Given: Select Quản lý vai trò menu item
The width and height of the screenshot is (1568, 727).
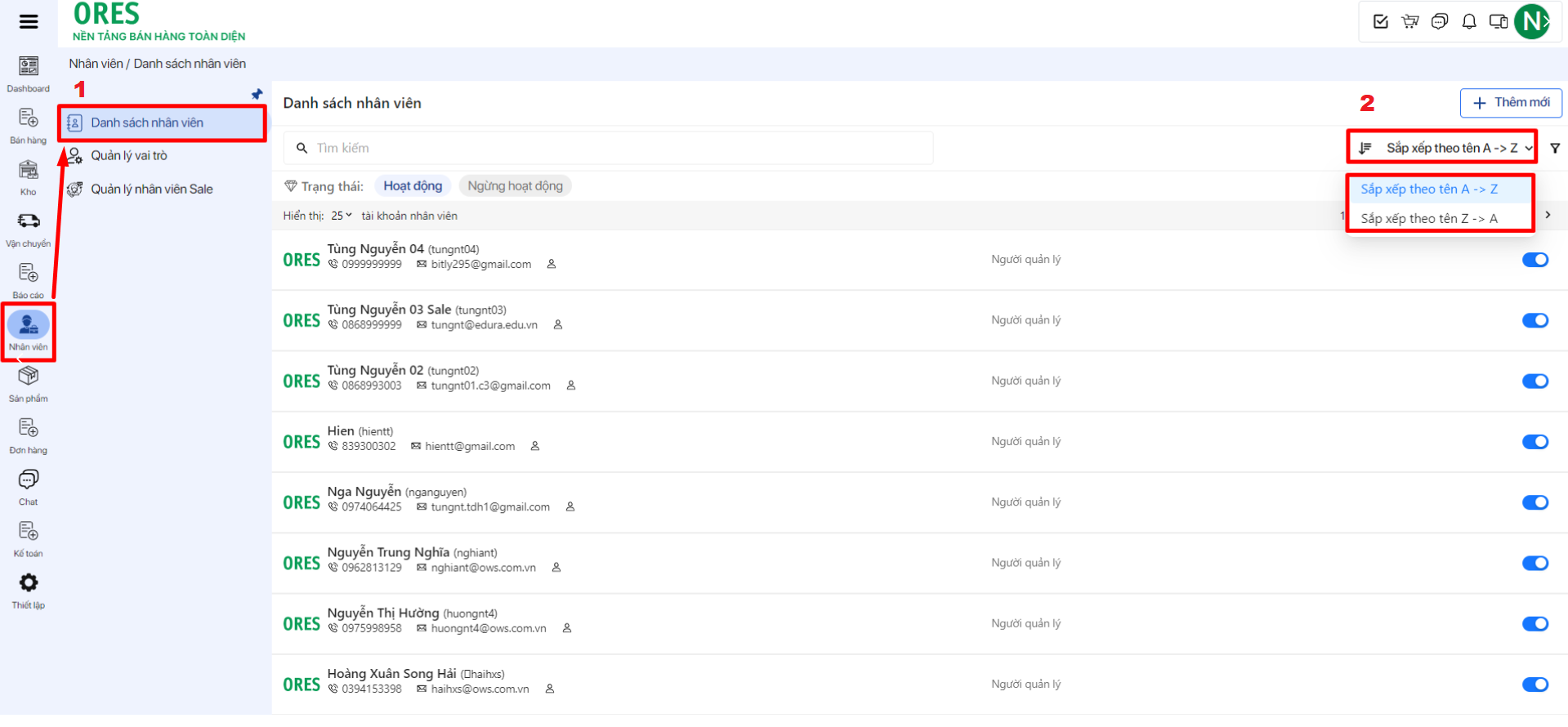Looking at the screenshot, I should click(129, 156).
